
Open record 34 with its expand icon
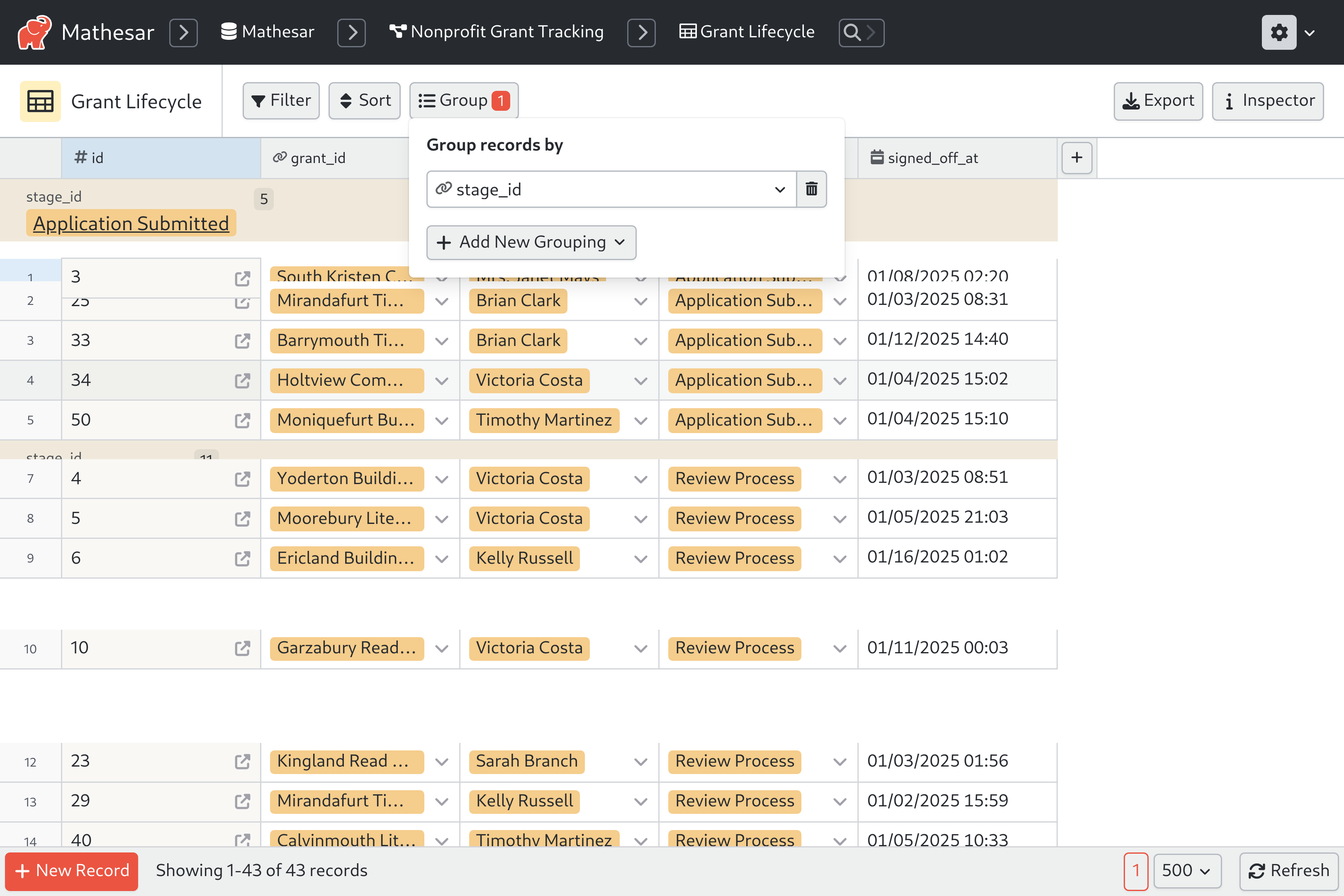click(x=242, y=380)
